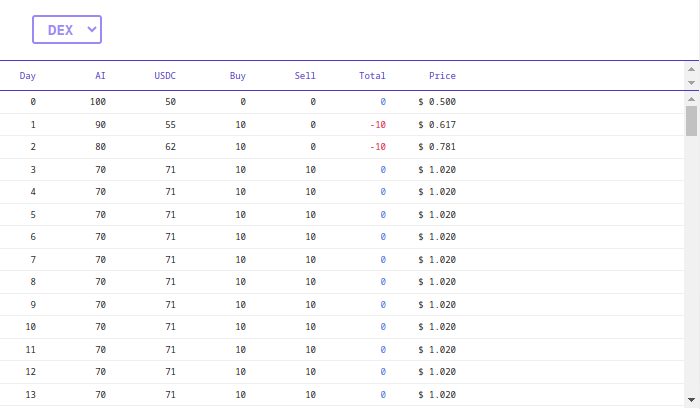The image size is (700, 409).
Task: Click the AI column header
Action: click(x=100, y=76)
